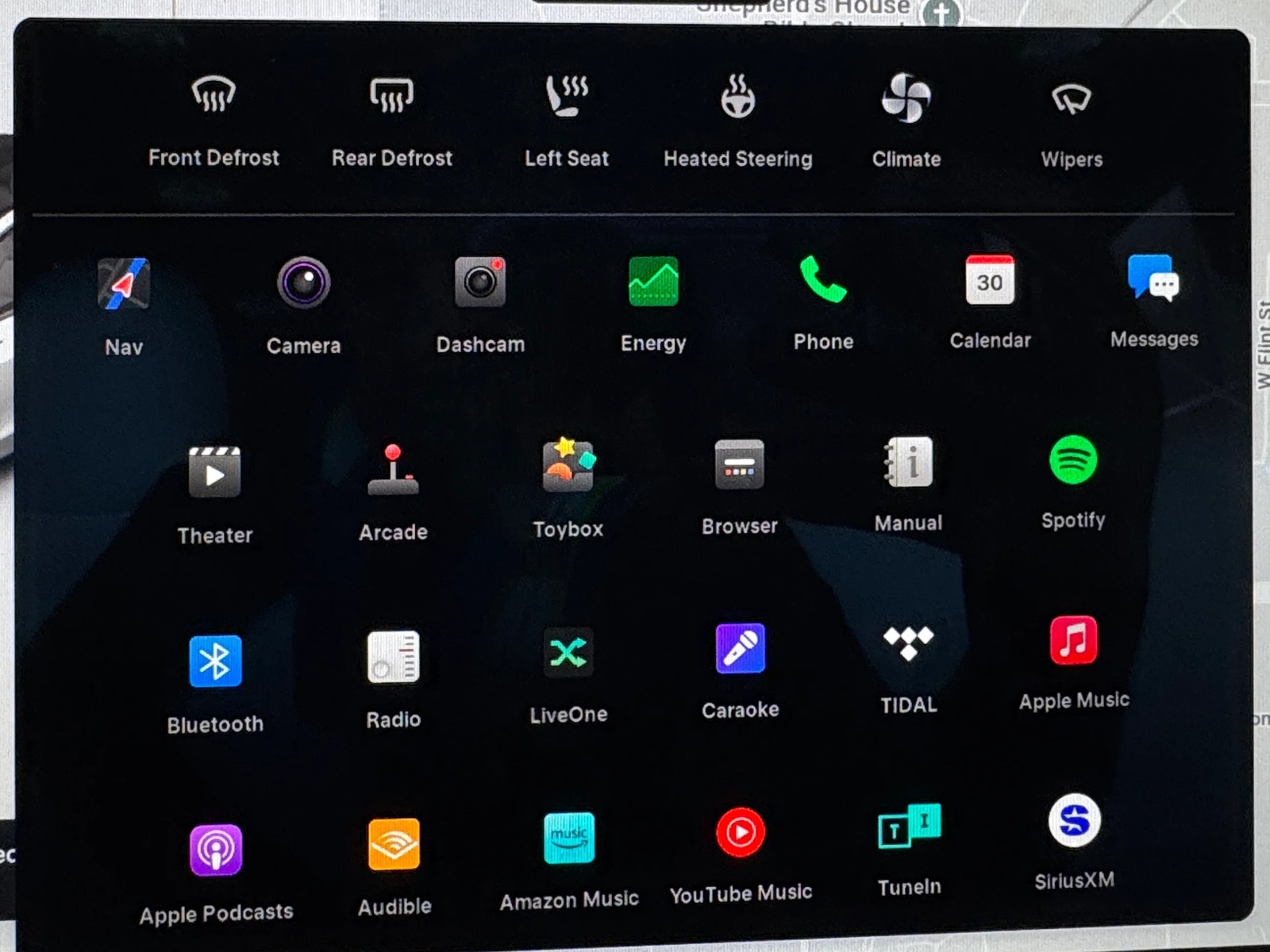This screenshot has height=952, width=1270.
Task: Launch Spotify
Action: tap(1073, 459)
